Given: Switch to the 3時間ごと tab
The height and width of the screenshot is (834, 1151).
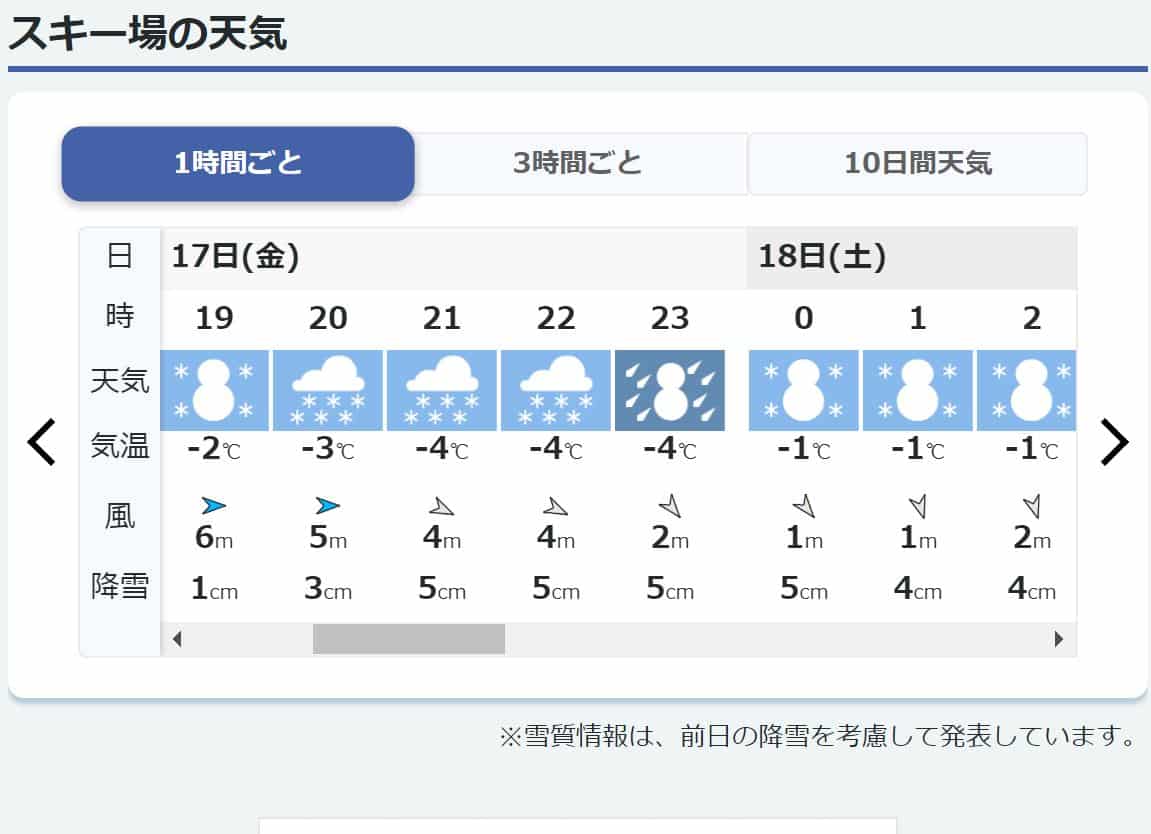Looking at the screenshot, I should (578, 164).
